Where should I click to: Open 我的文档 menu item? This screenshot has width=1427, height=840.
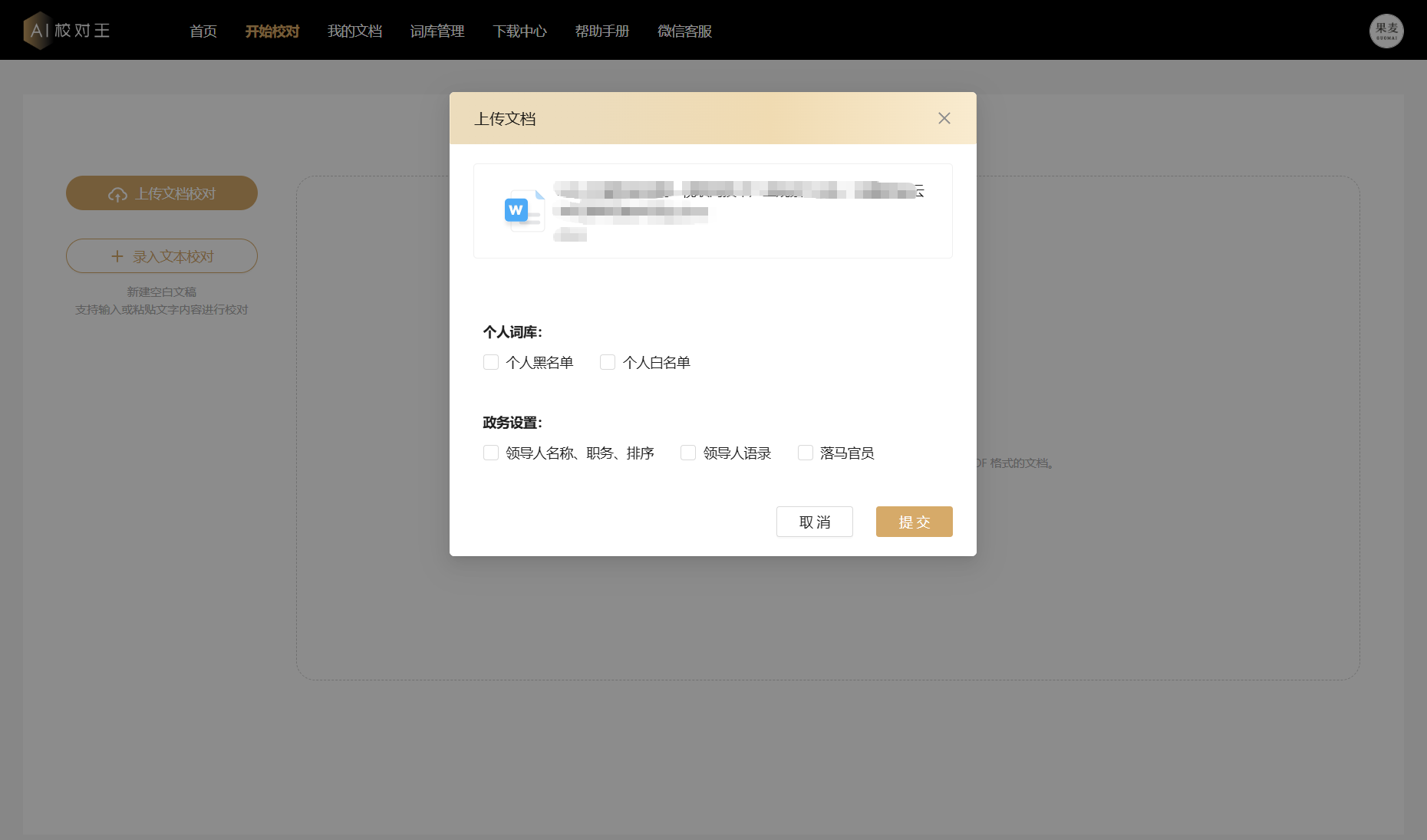354,31
